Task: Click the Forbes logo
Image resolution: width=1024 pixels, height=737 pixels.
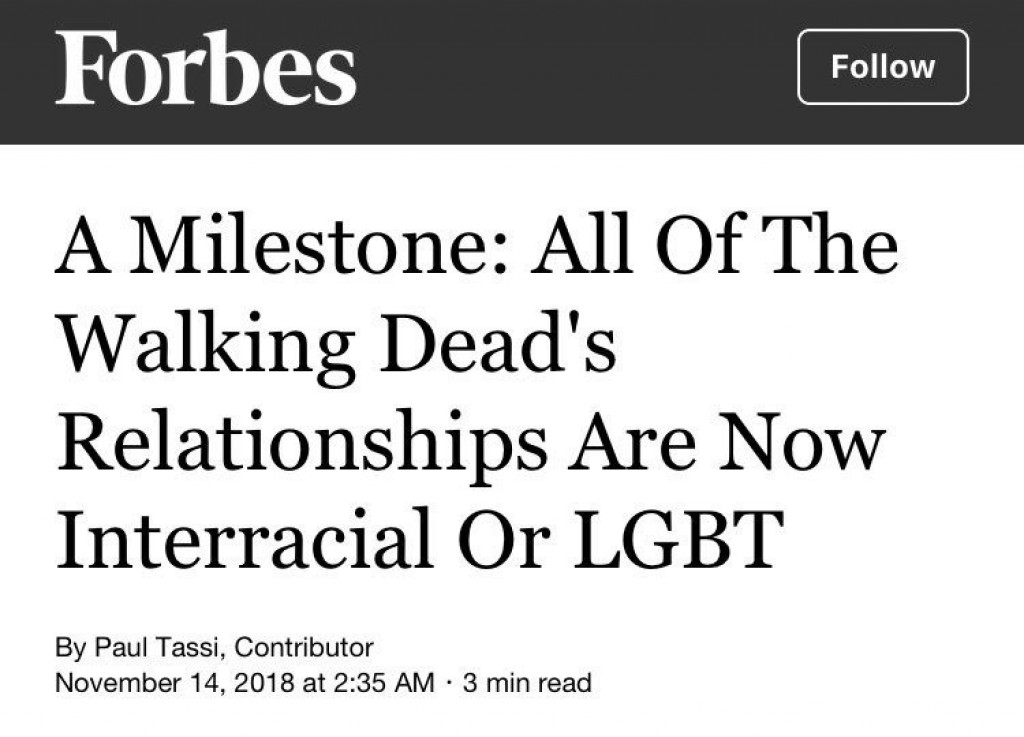Action: click(x=205, y=67)
